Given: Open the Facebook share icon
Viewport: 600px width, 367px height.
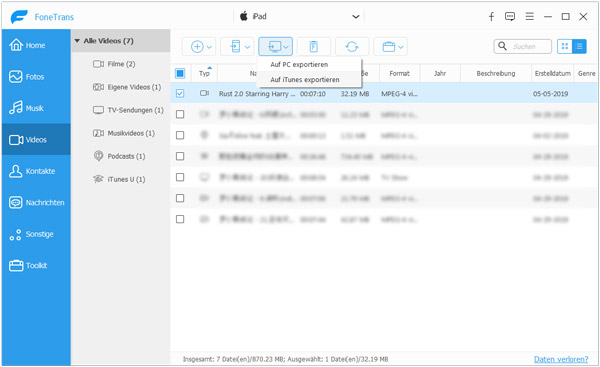Looking at the screenshot, I should 491,16.
